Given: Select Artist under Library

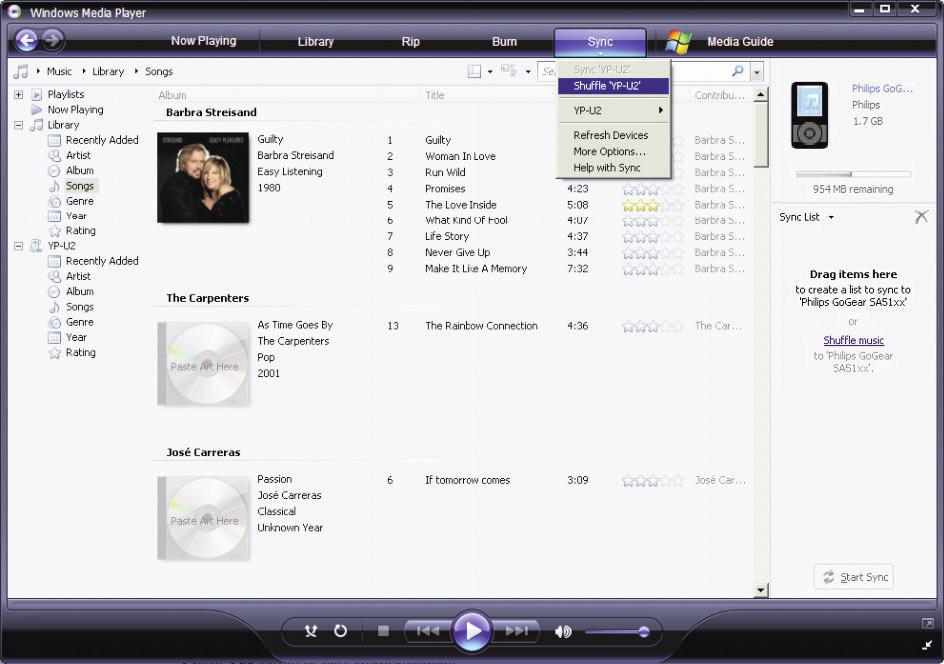Looking at the screenshot, I should (78, 155).
